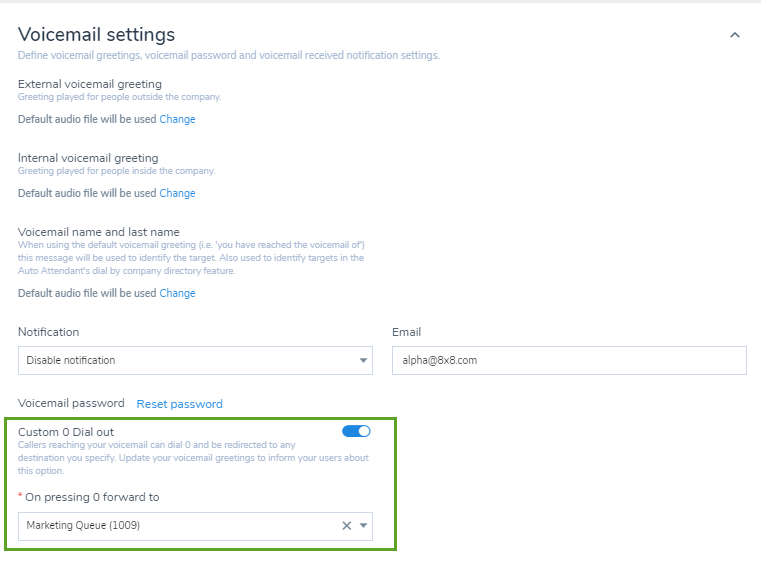Click the External voicemail greeting heading
The width and height of the screenshot is (761, 565).
point(90,84)
